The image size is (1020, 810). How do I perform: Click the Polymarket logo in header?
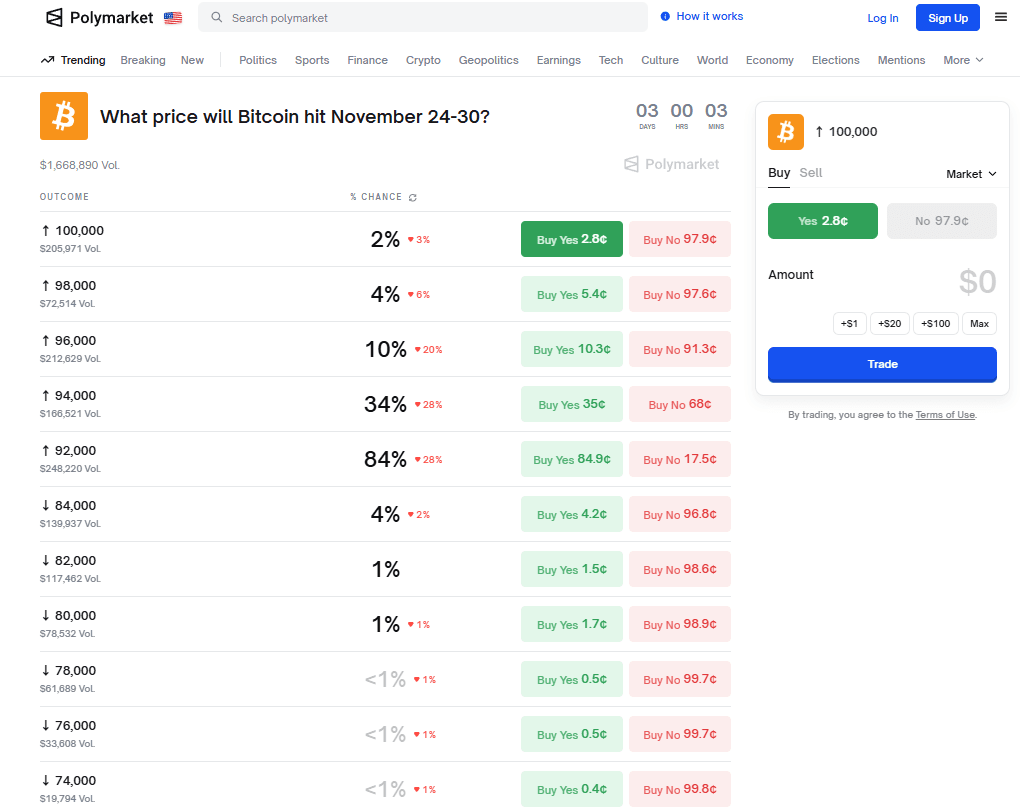(x=99, y=18)
